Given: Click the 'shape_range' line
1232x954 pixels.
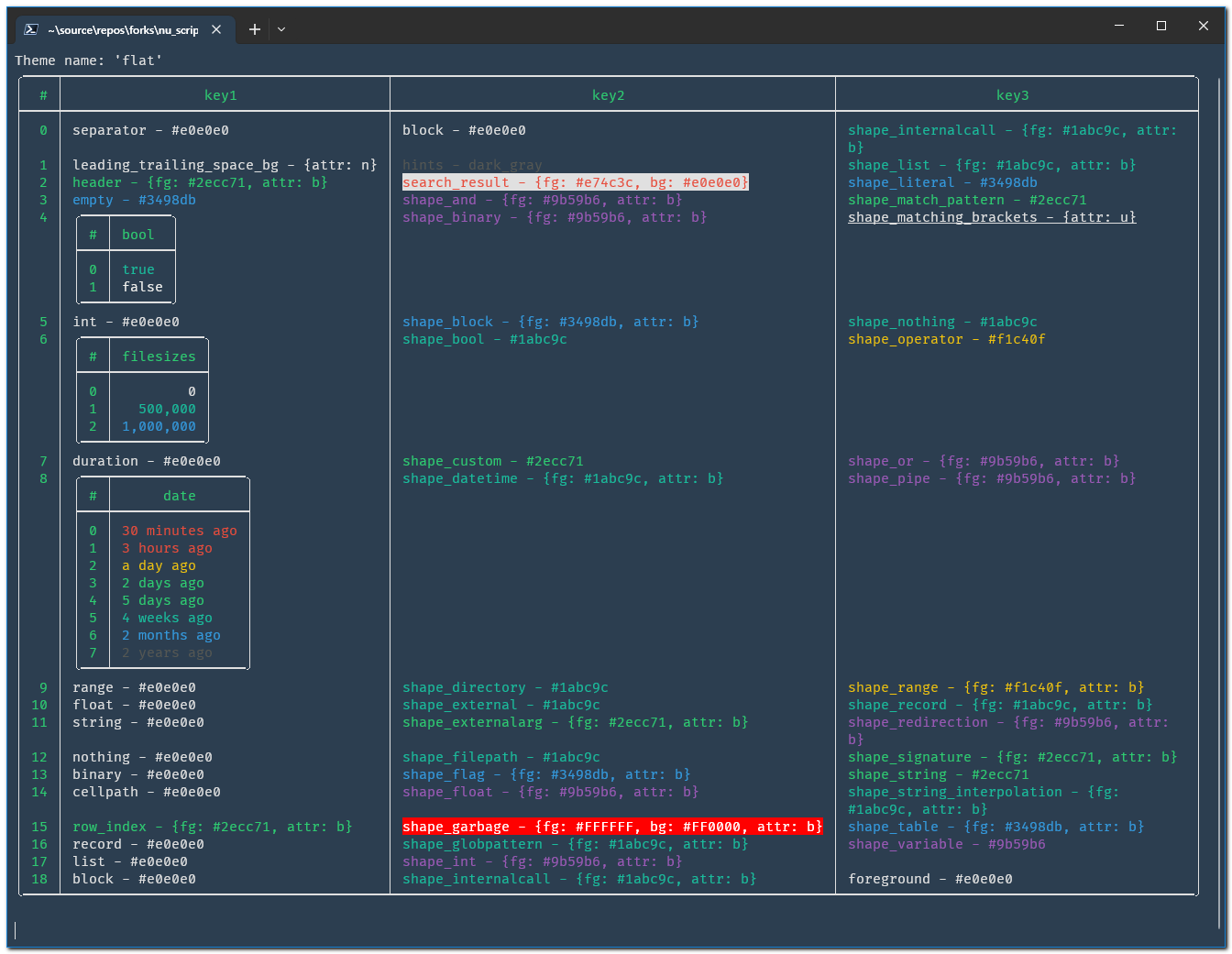Looking at the screenshot, I should [996, 687].
